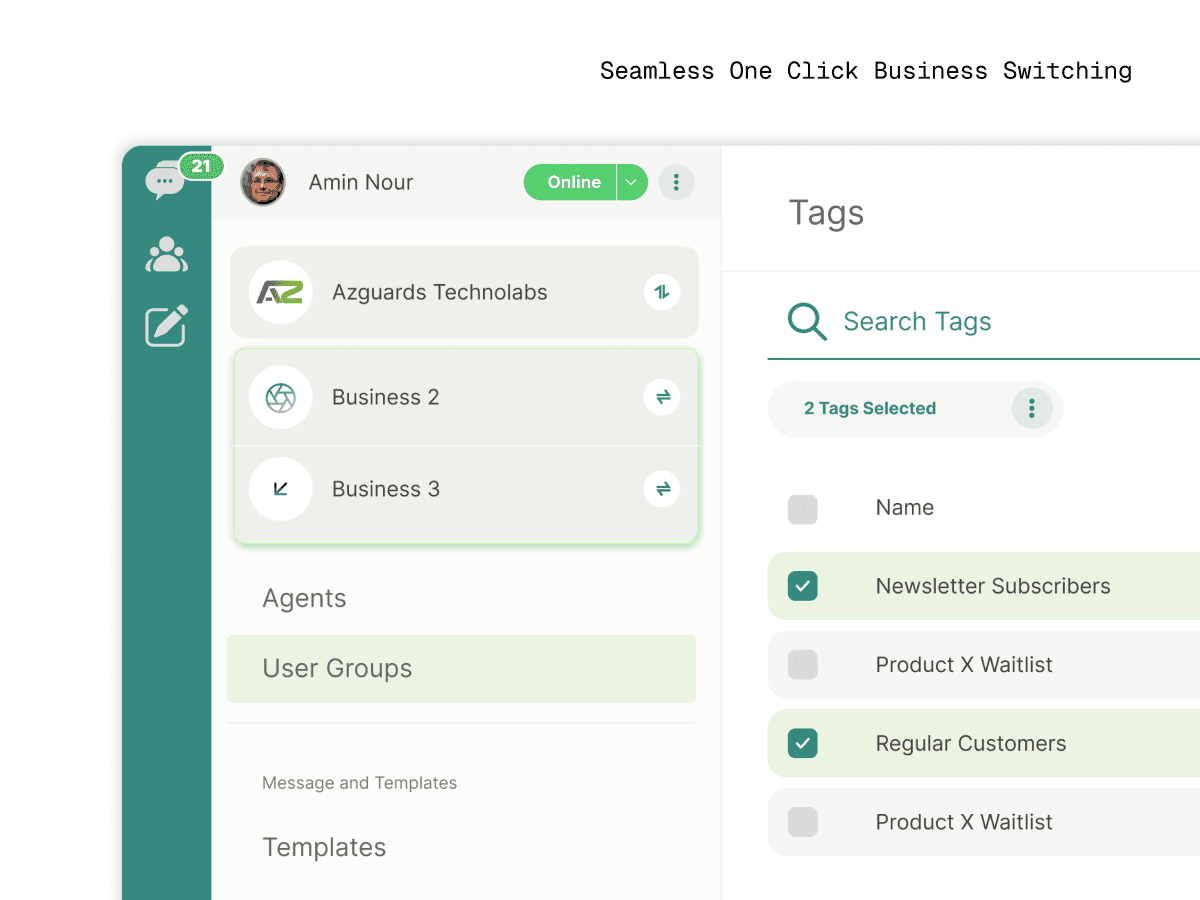
Task: Focus the Search Tags input field
Action: [x=984, y=321]
